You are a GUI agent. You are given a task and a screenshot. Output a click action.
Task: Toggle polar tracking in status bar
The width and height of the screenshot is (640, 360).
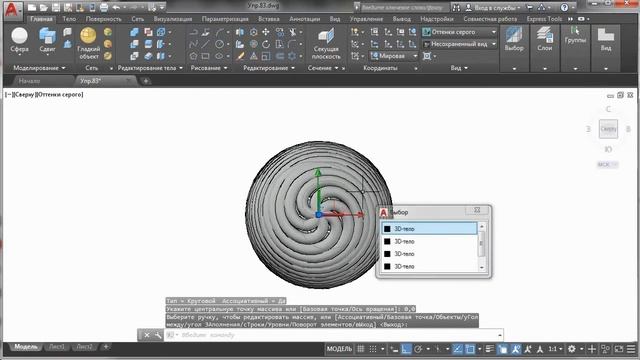pyautogui.click(x=418, y=349)
